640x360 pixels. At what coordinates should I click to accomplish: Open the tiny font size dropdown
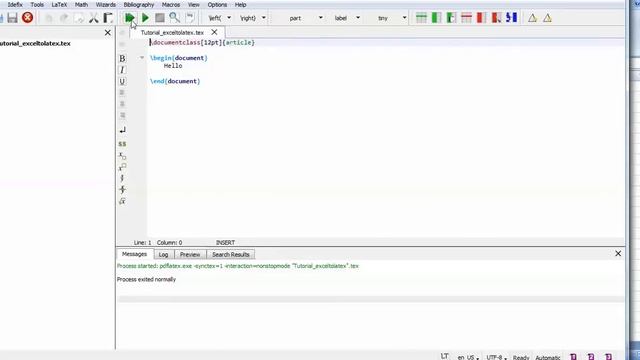click(404, 18)
